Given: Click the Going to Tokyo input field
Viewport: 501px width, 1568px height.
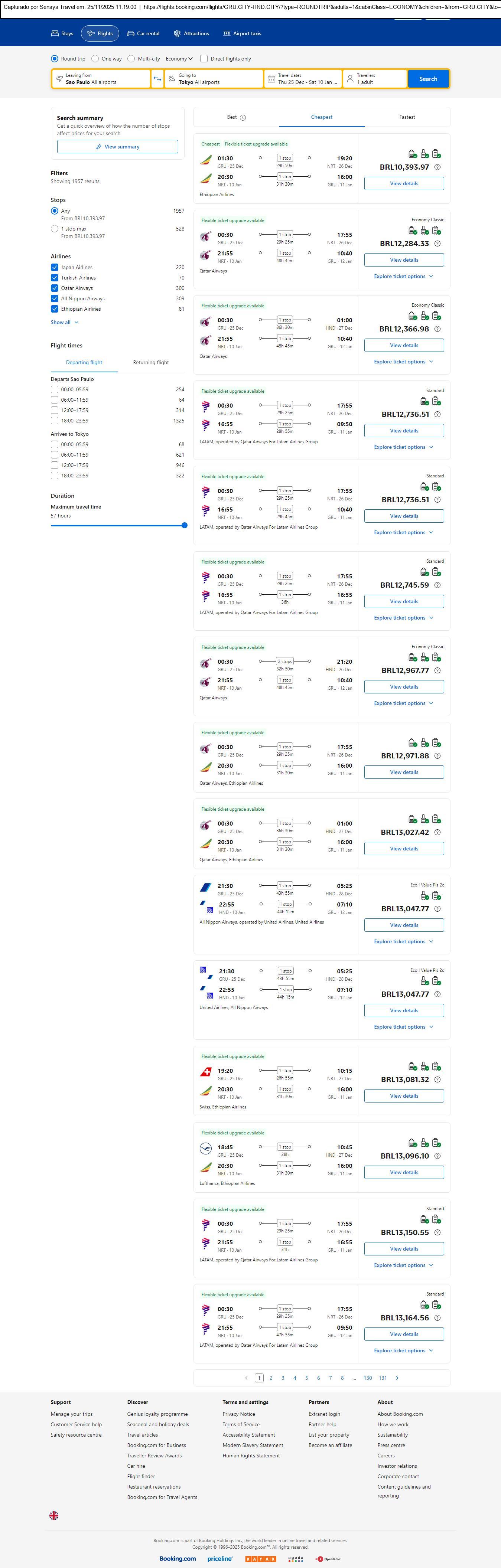Looking at the screenshot, I should pyautogui.click(x=213, y=79).
